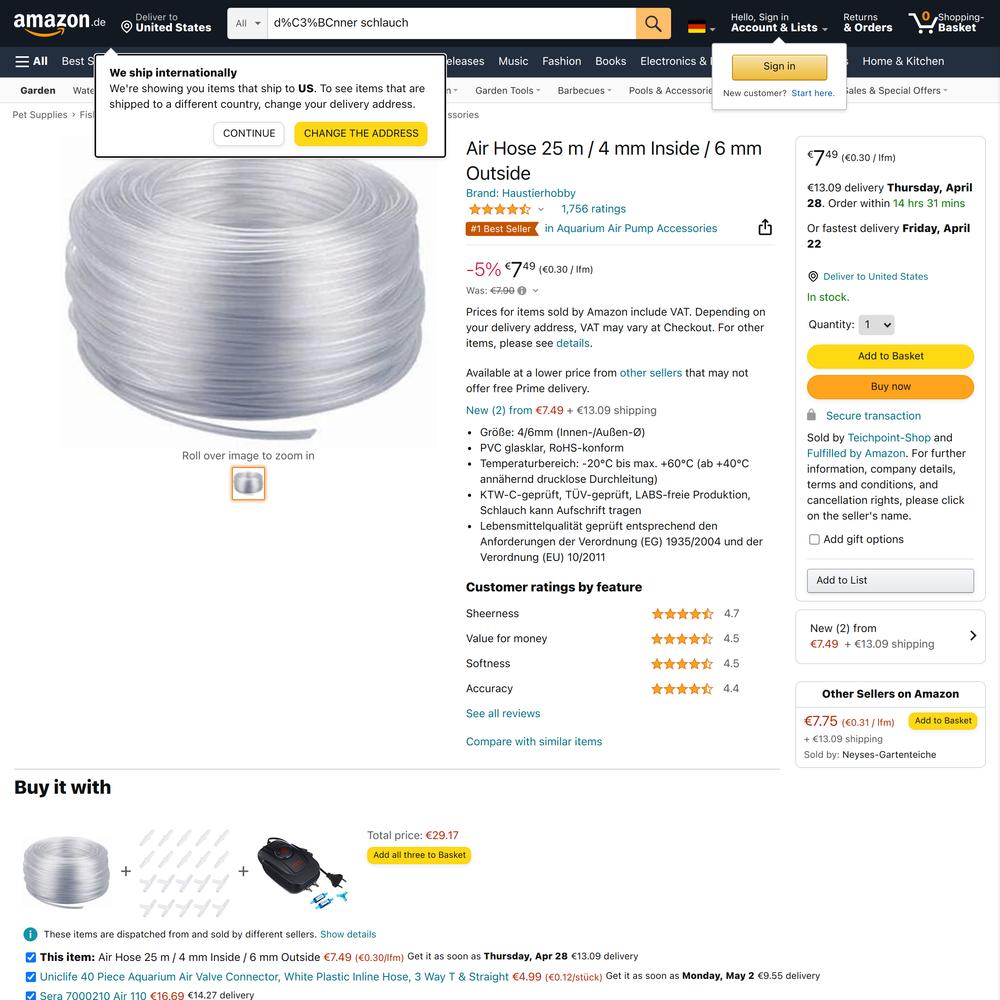
Task: Open the Quantity dropdown
Action: coord(876,325)
